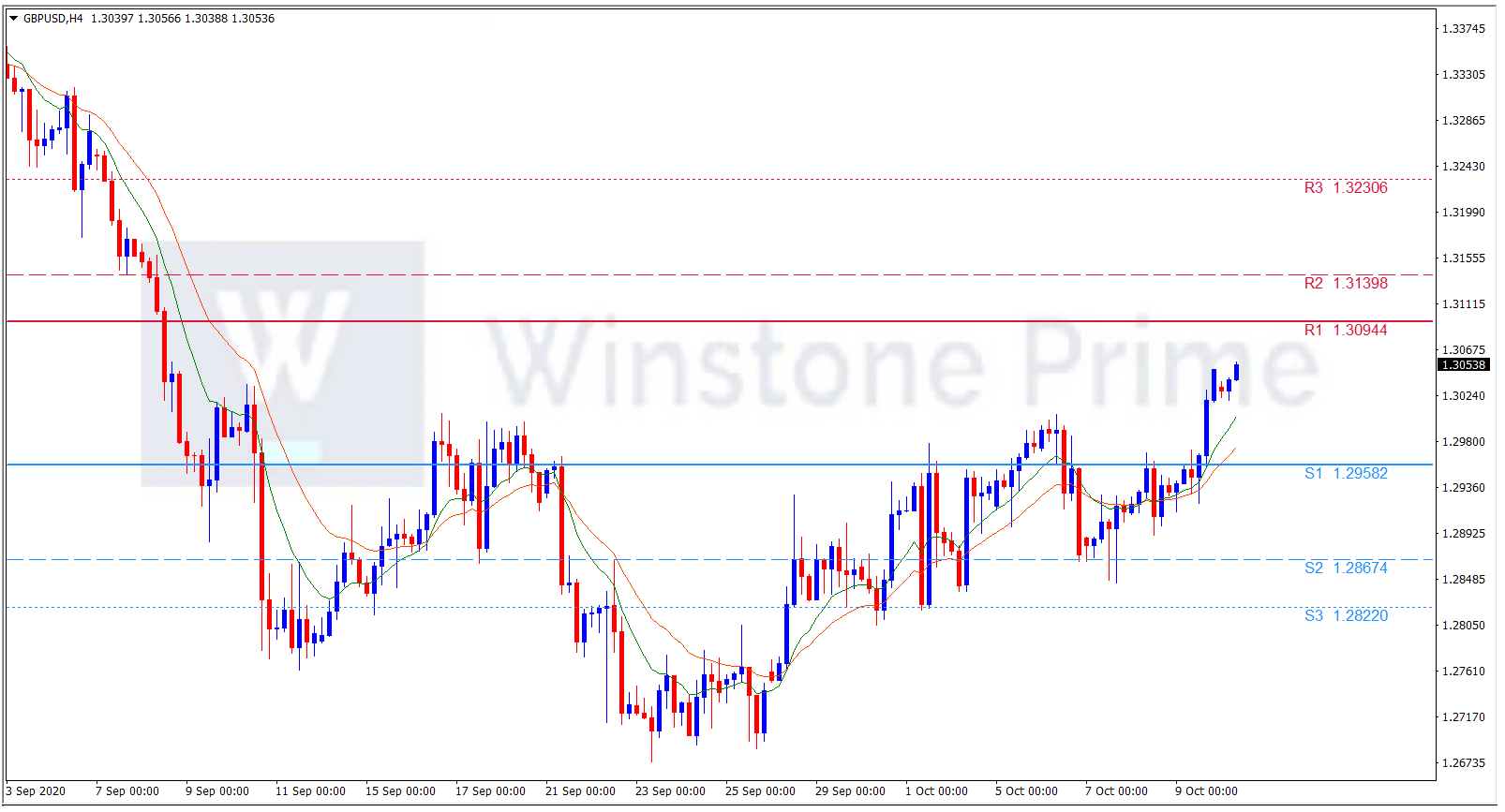Click the R1 1.30944 resistance label
Viewport: 1505px width, 812px height.
point(1345,331)
